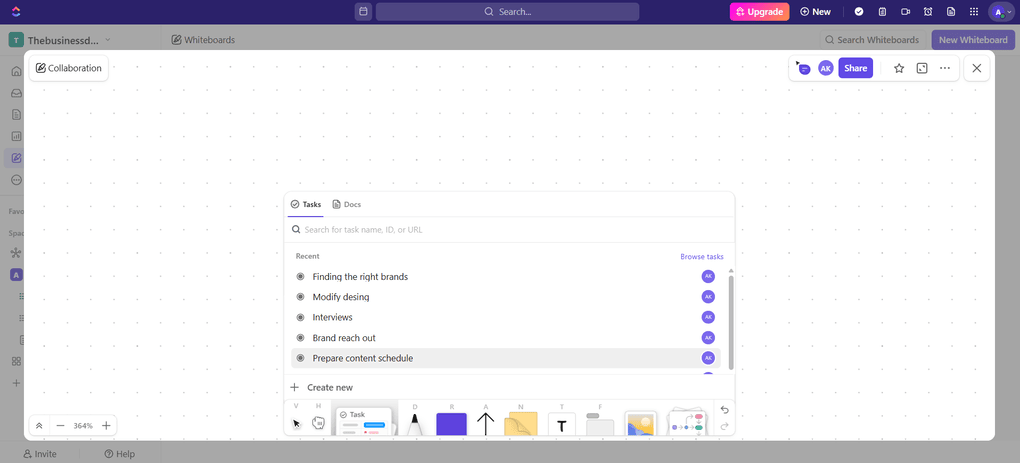
Task: Click the Share button
Action: click(x=855, y=68)
